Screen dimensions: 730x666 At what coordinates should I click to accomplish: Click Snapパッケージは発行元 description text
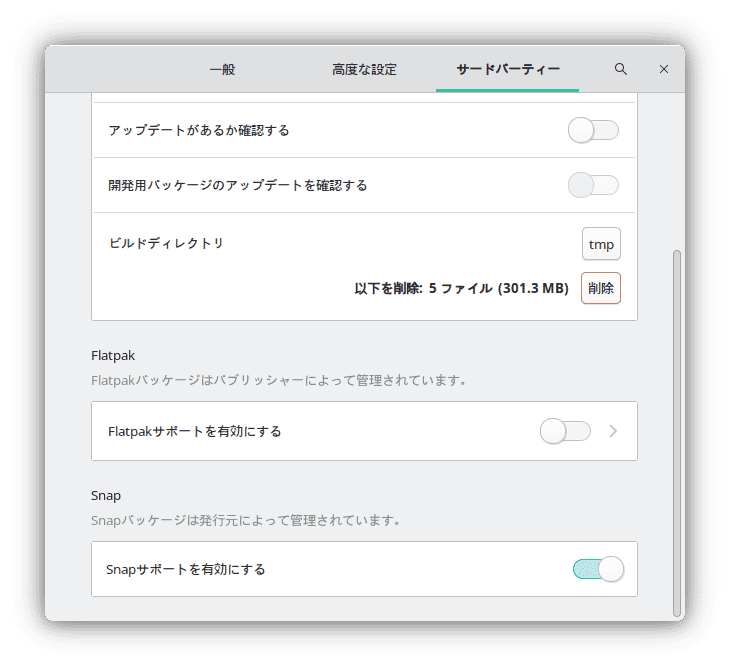tap(245, 520)
